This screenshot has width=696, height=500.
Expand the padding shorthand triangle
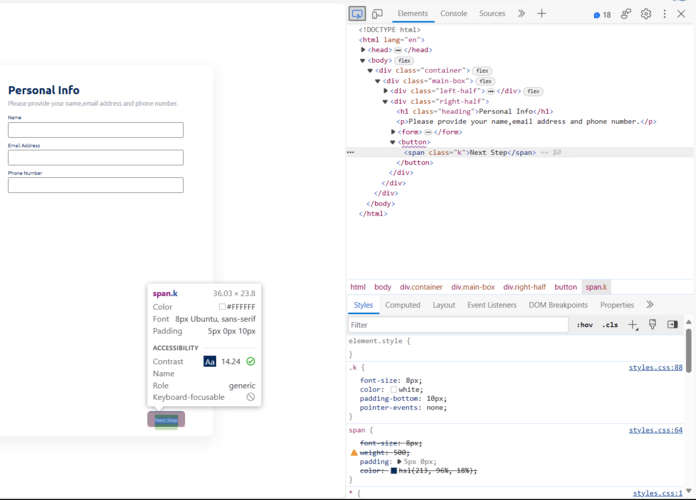click(x=399, y=462)
